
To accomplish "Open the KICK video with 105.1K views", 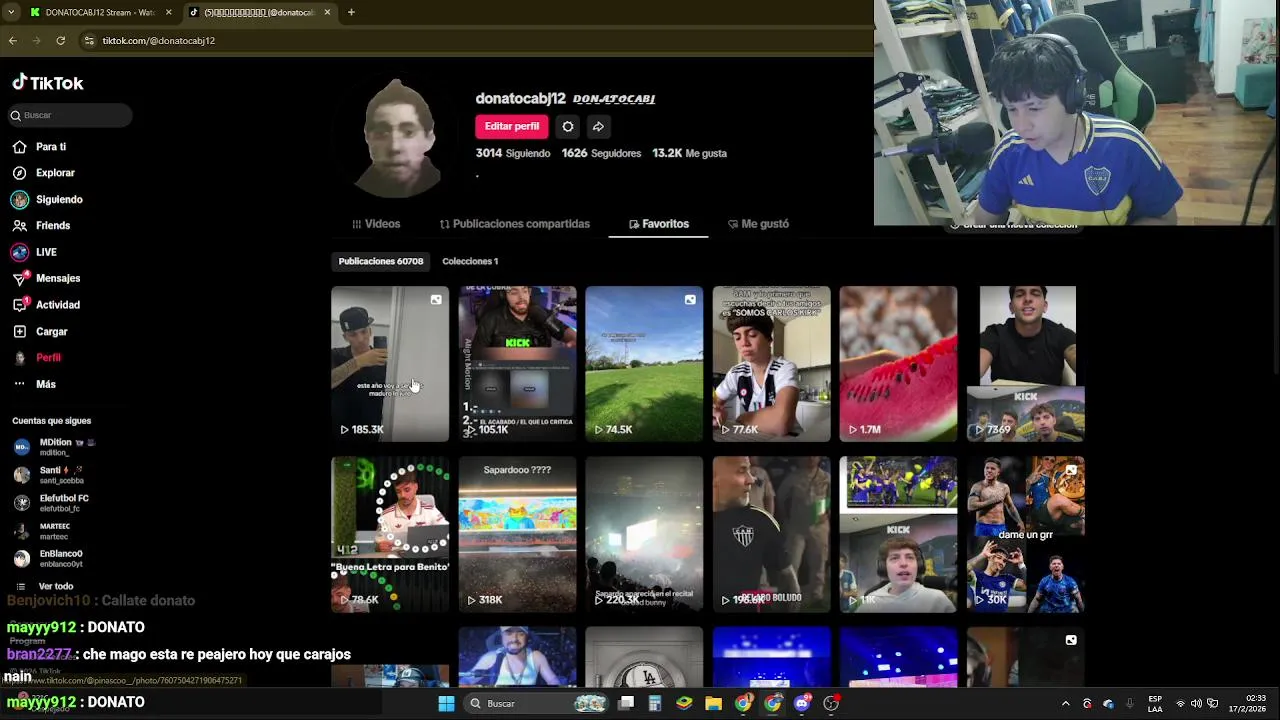I will (x=517, y=363).
